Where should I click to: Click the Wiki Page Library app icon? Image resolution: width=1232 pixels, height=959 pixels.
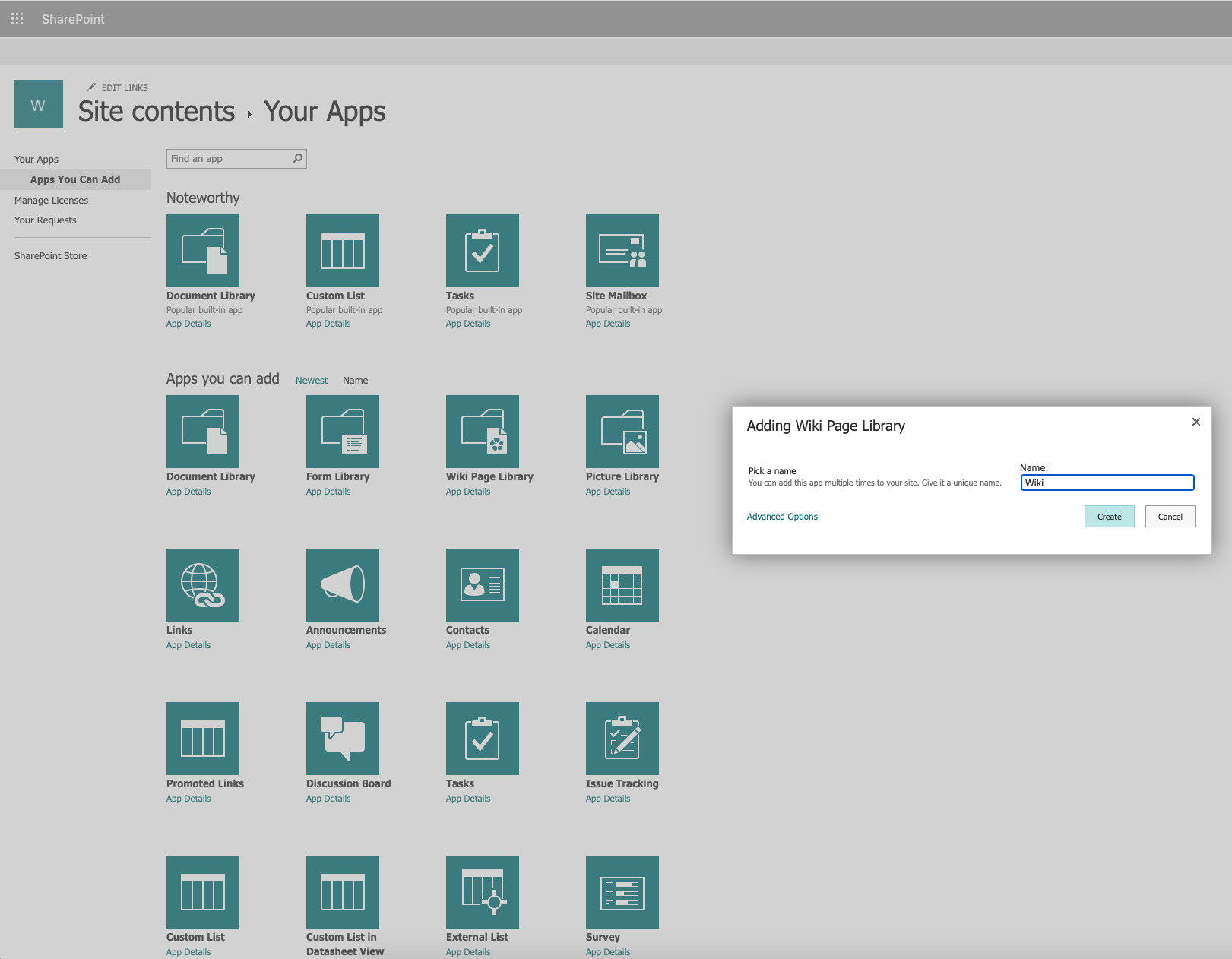point(482,432)
